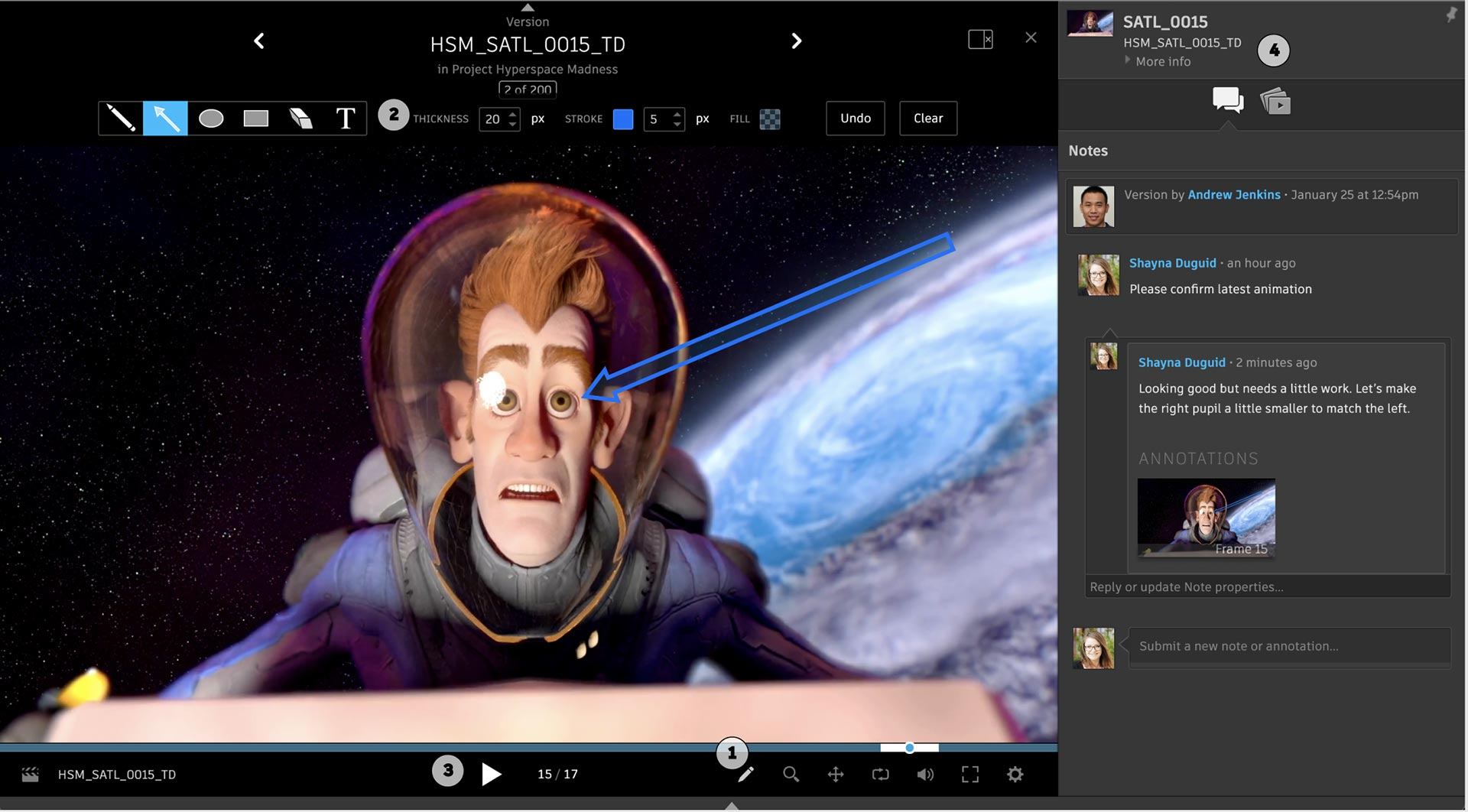Click the Please confirm latest animation note
1468x812 pixels.
coord(1220,289)
